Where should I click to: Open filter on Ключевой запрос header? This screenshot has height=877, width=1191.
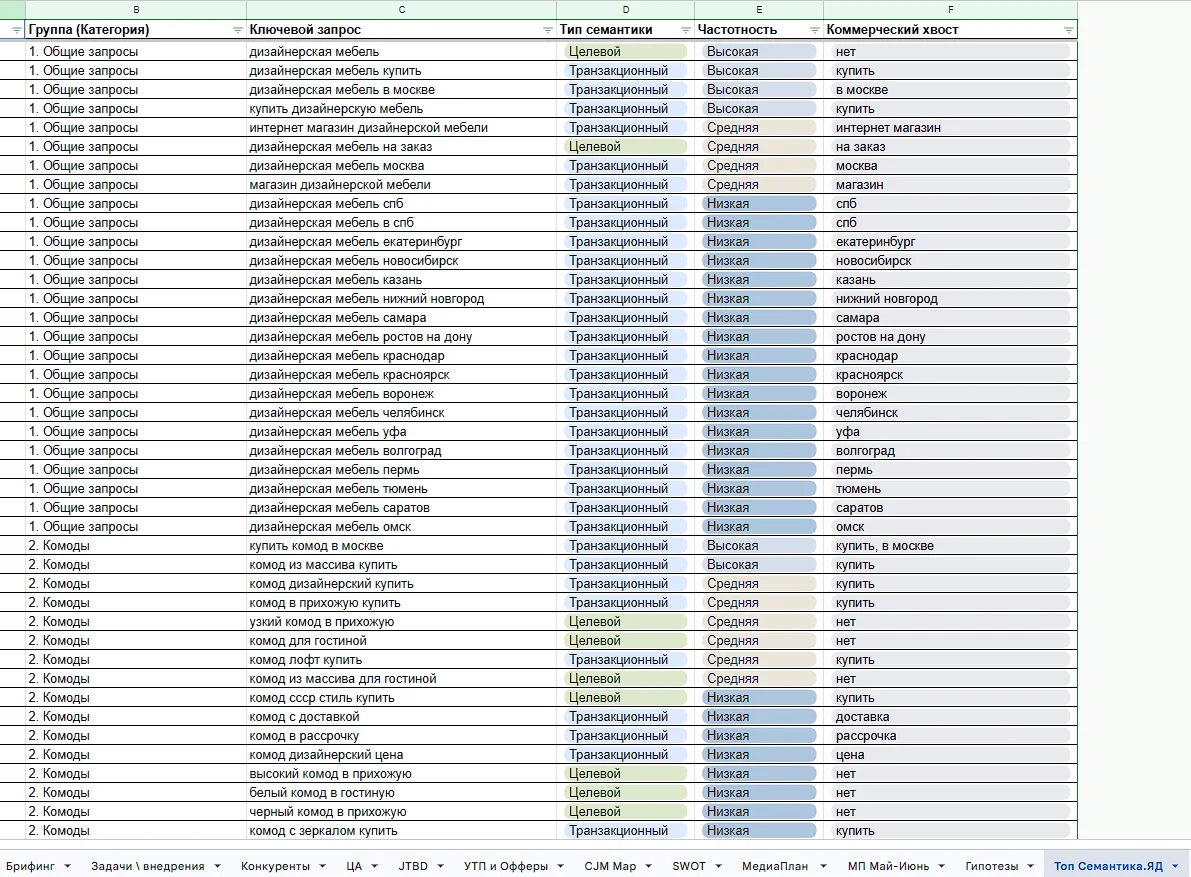point(547,30)
